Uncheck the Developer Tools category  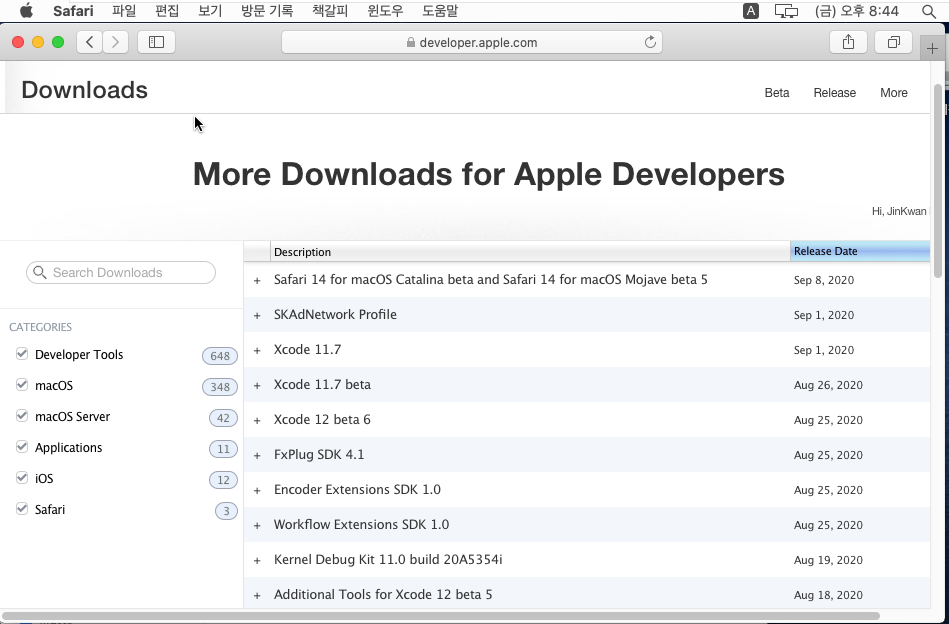[22, 354]
